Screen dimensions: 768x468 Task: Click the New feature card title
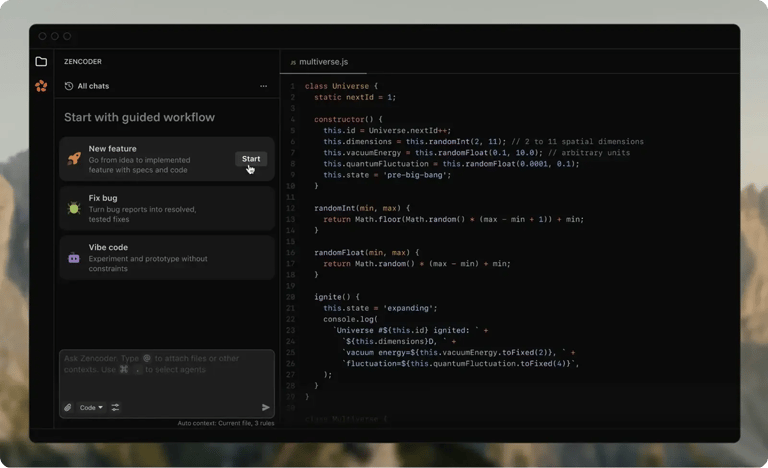(x=113, y=149)
